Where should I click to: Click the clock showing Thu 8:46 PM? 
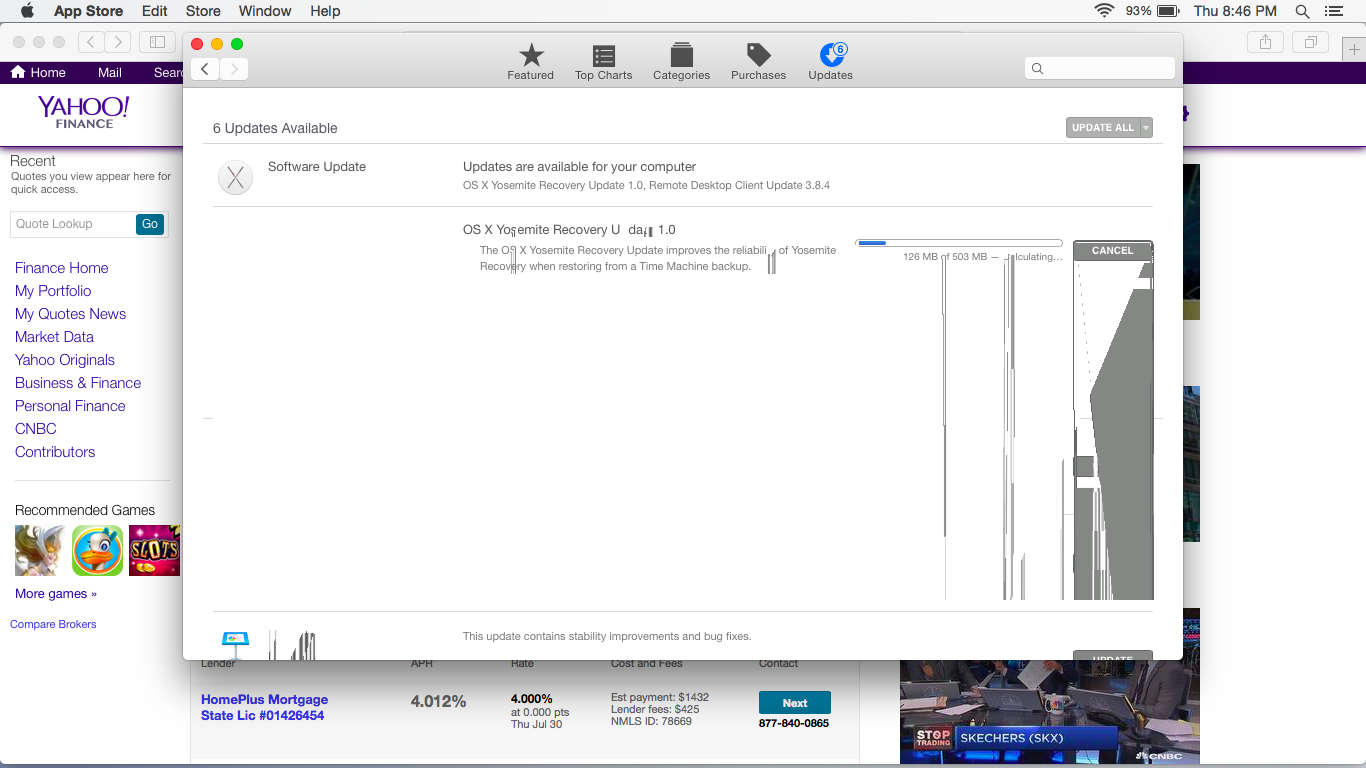(1235, 11)
